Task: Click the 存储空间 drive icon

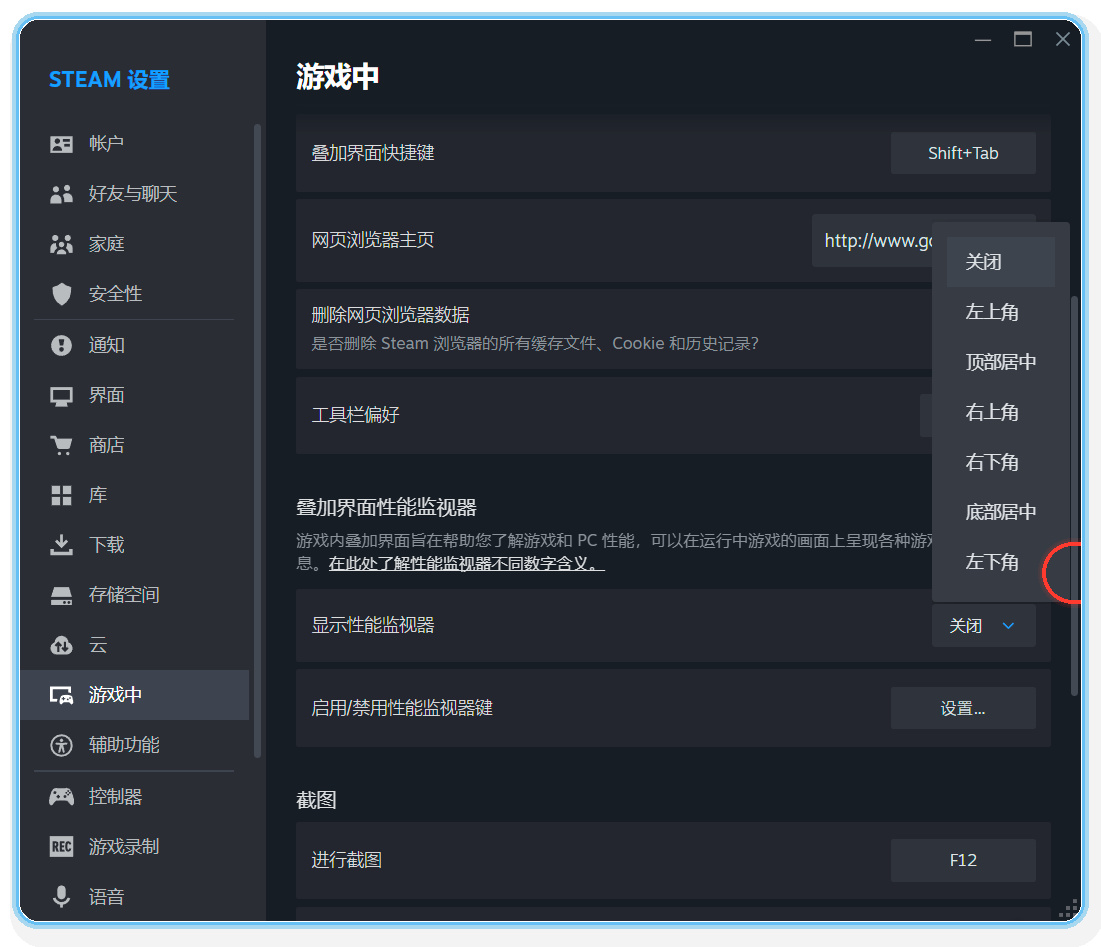Action: click(61, 595)
